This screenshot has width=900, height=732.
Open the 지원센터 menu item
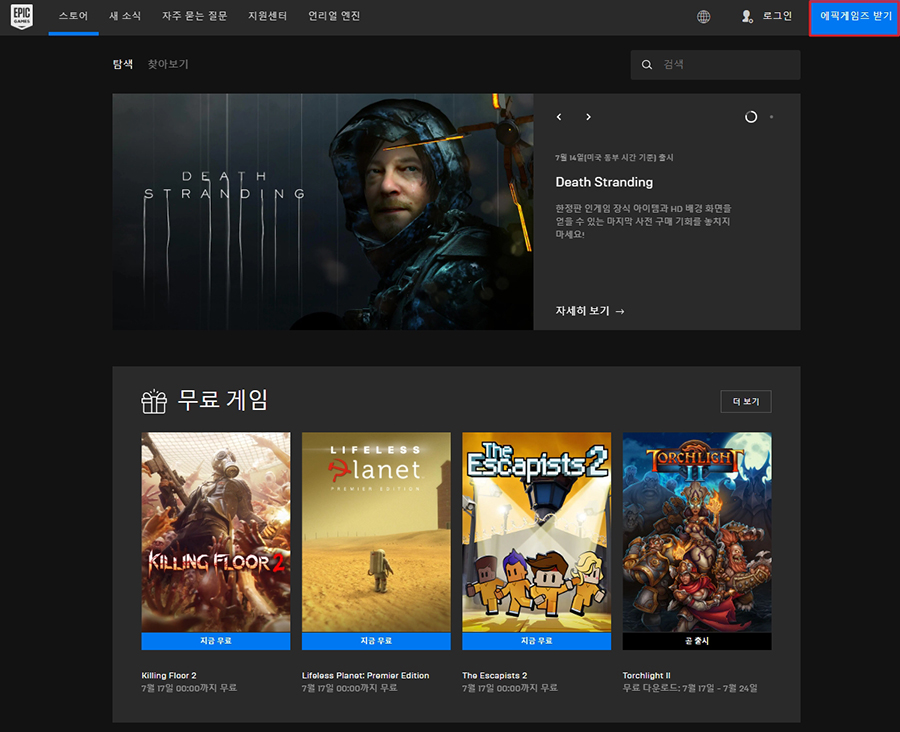pyautogui.click(x=267, y=16)
